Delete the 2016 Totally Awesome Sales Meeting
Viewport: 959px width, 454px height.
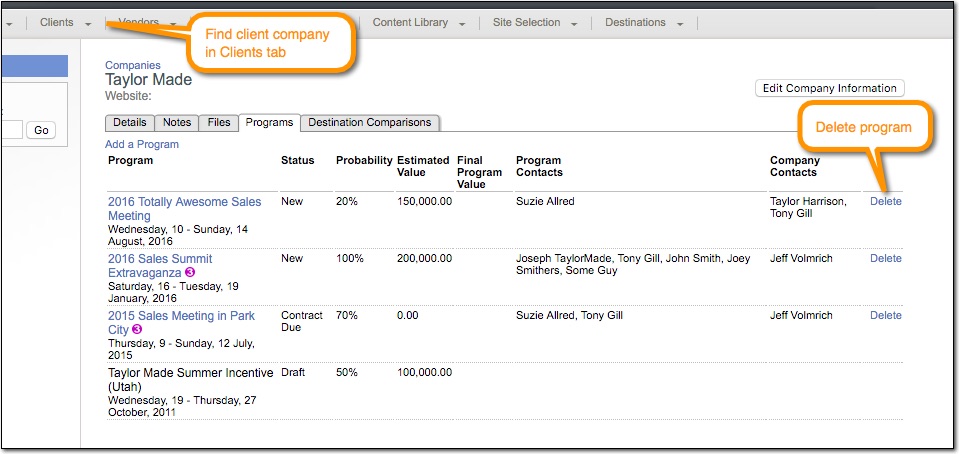(x=886, y=201)
